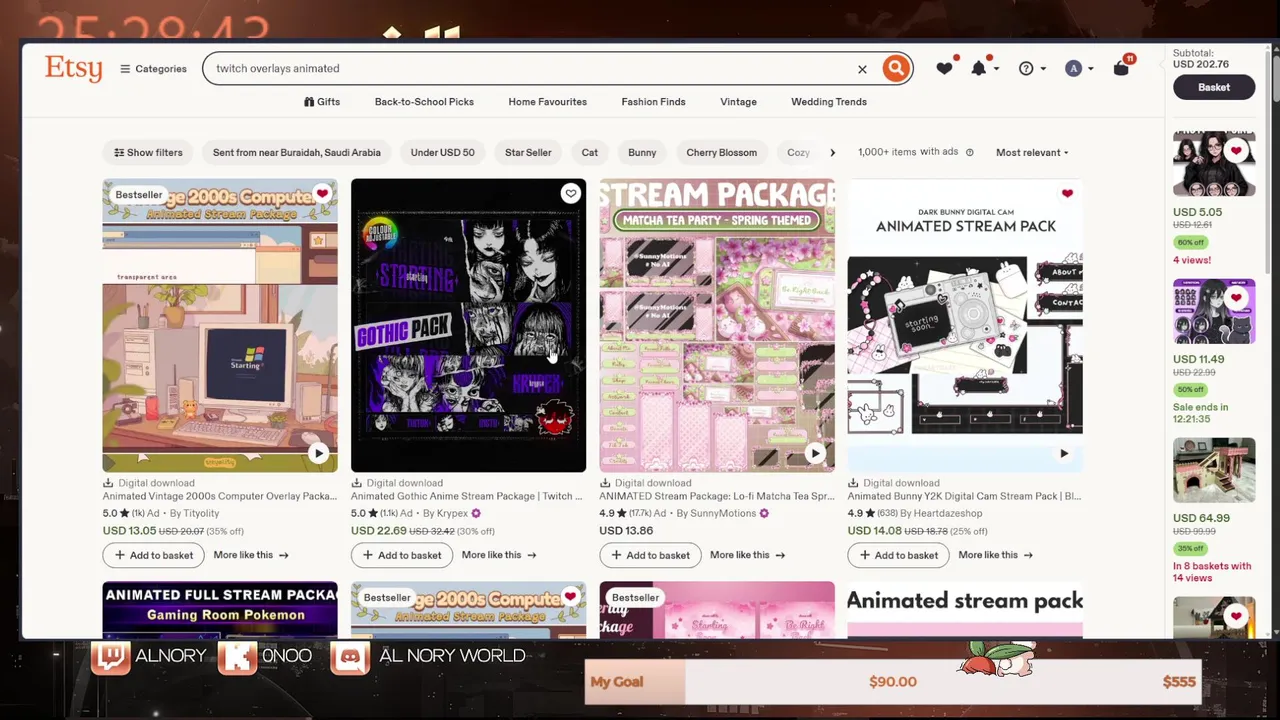The height and width of the screenshot is (720, 1280).
Task: Add Lo-fi Matcha Tea Stream Package to basket
Action: click(x=650, y=555)
